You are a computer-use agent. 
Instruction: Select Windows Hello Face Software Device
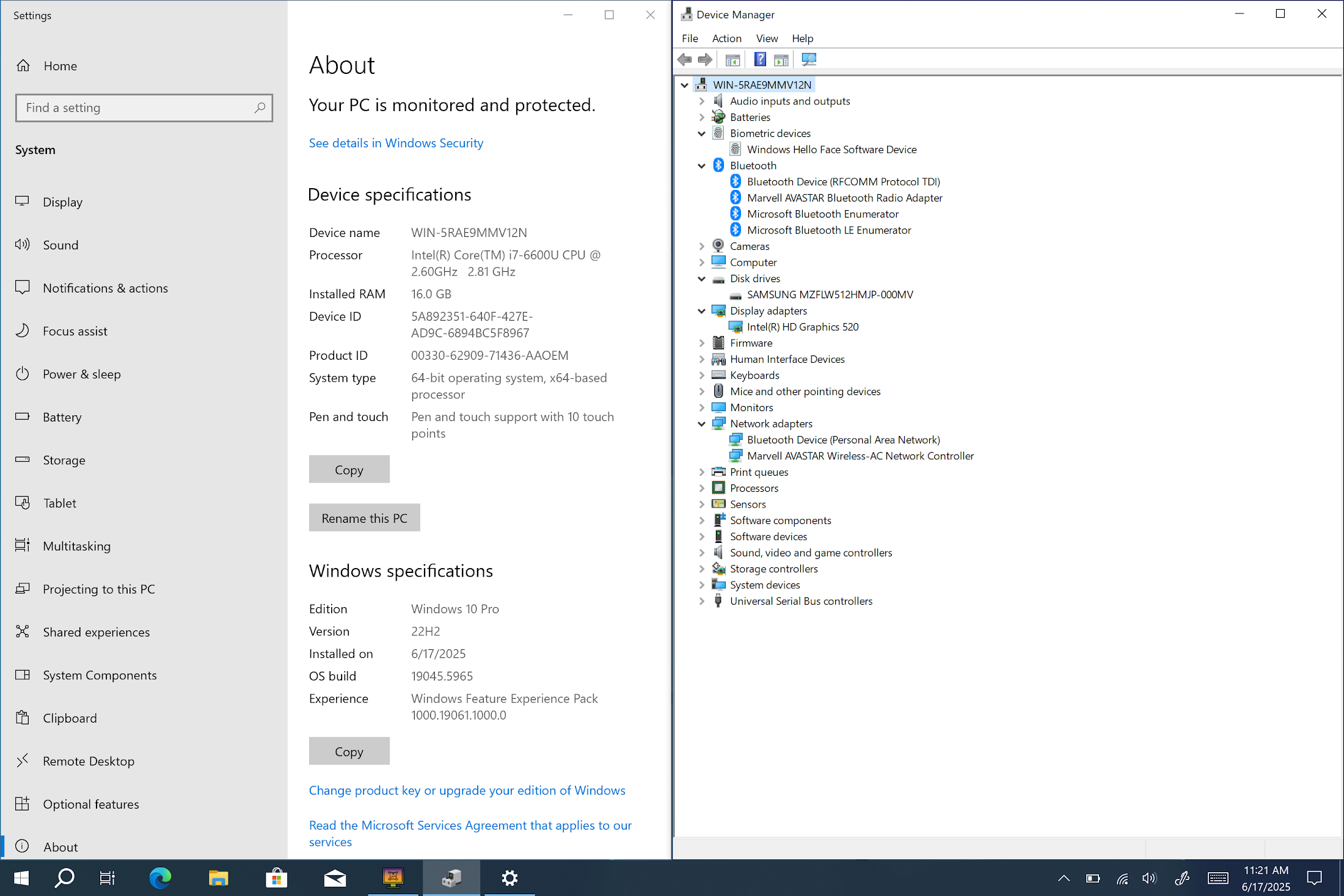click(x=831, y=150)
